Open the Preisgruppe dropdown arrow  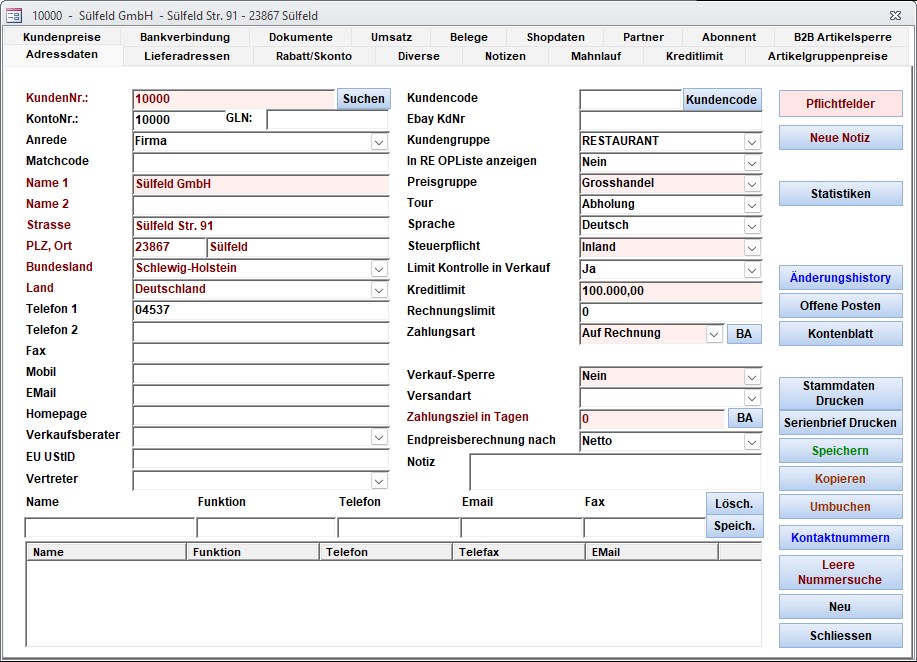752,184
